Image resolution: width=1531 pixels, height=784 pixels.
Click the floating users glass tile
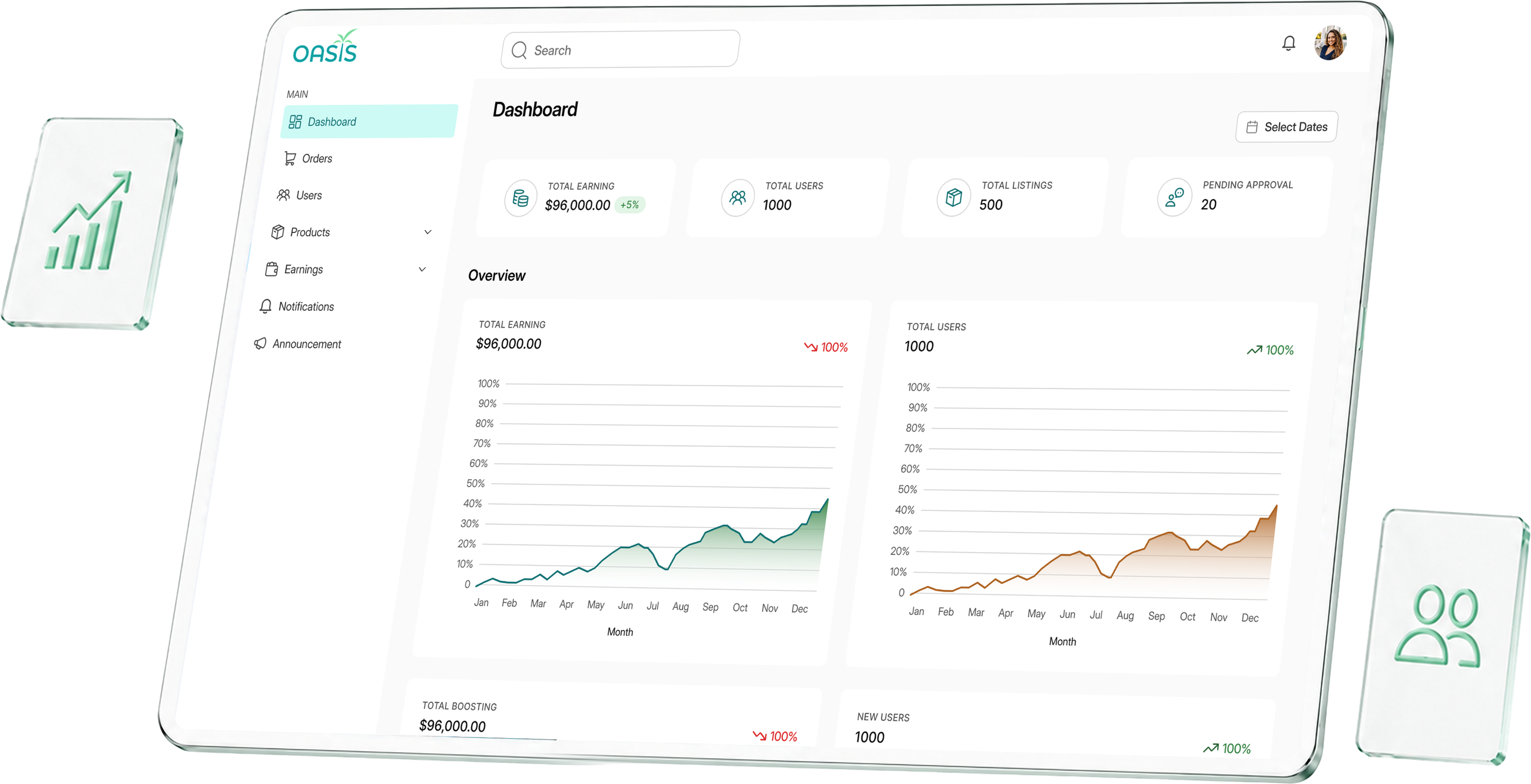1442,636
